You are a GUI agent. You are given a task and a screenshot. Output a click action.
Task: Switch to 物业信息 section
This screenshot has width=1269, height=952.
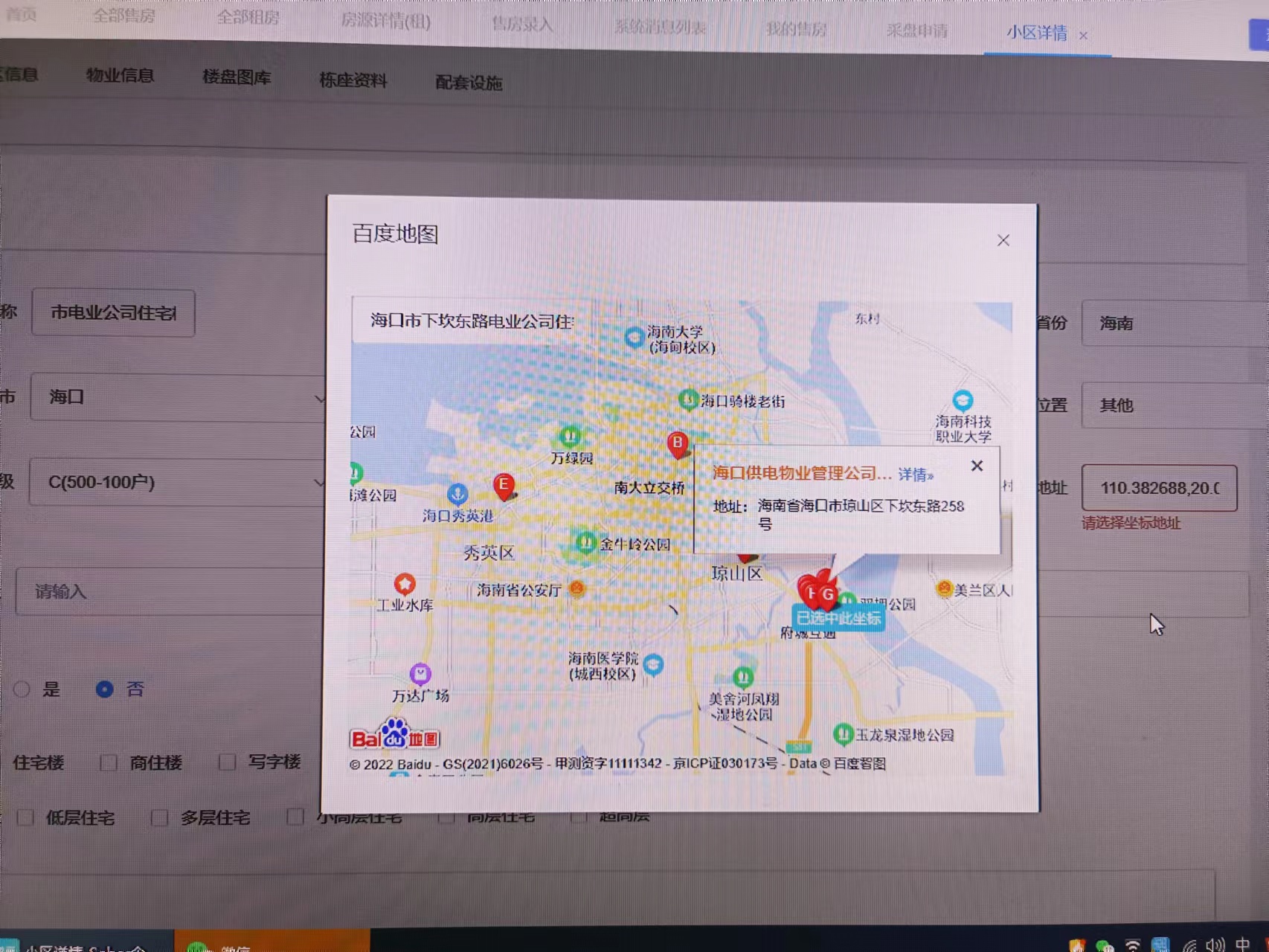coord(120,75)
